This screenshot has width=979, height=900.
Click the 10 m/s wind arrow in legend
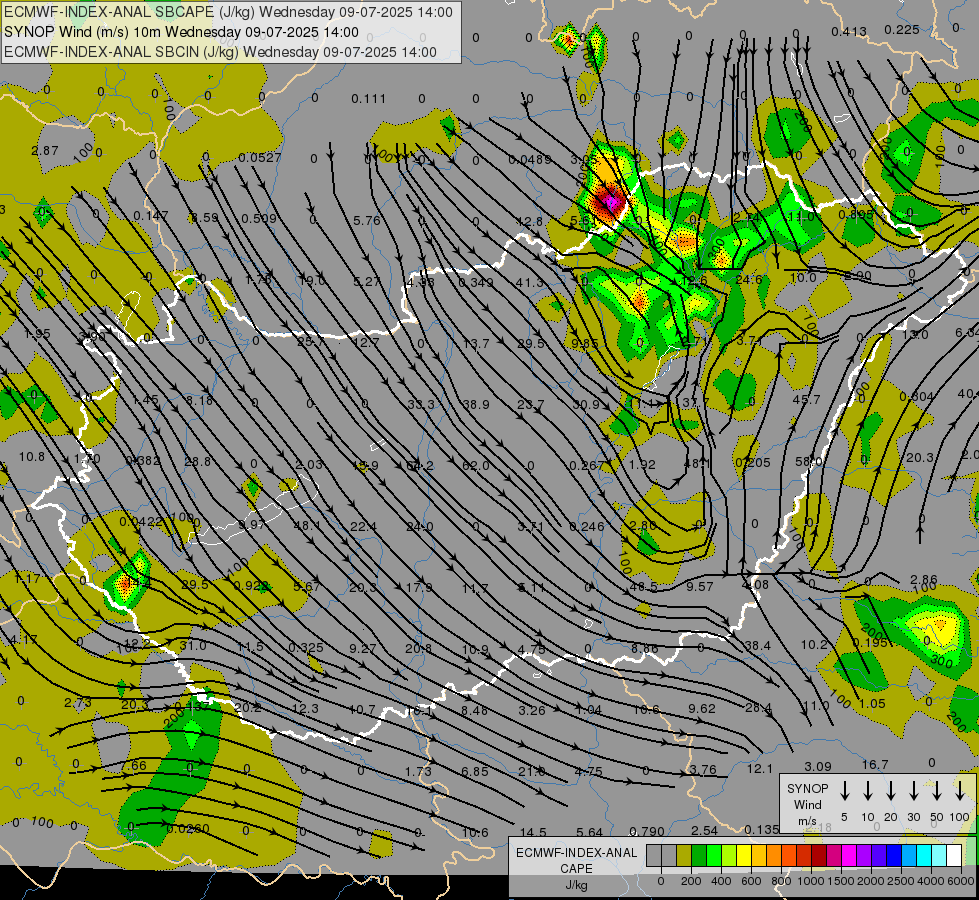pos(868,791)
